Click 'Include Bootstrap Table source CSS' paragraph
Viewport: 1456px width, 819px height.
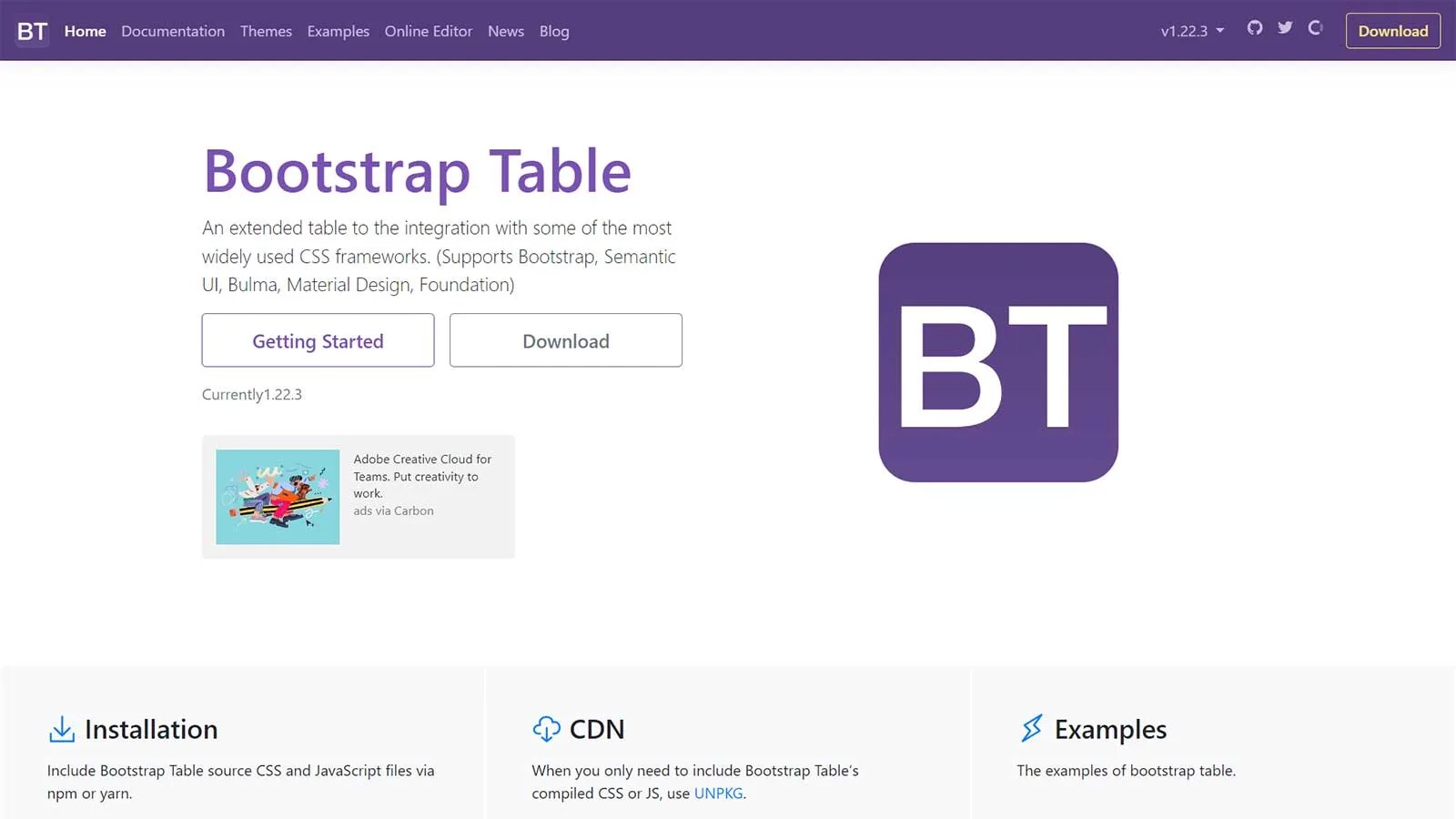tap(241, 782)
